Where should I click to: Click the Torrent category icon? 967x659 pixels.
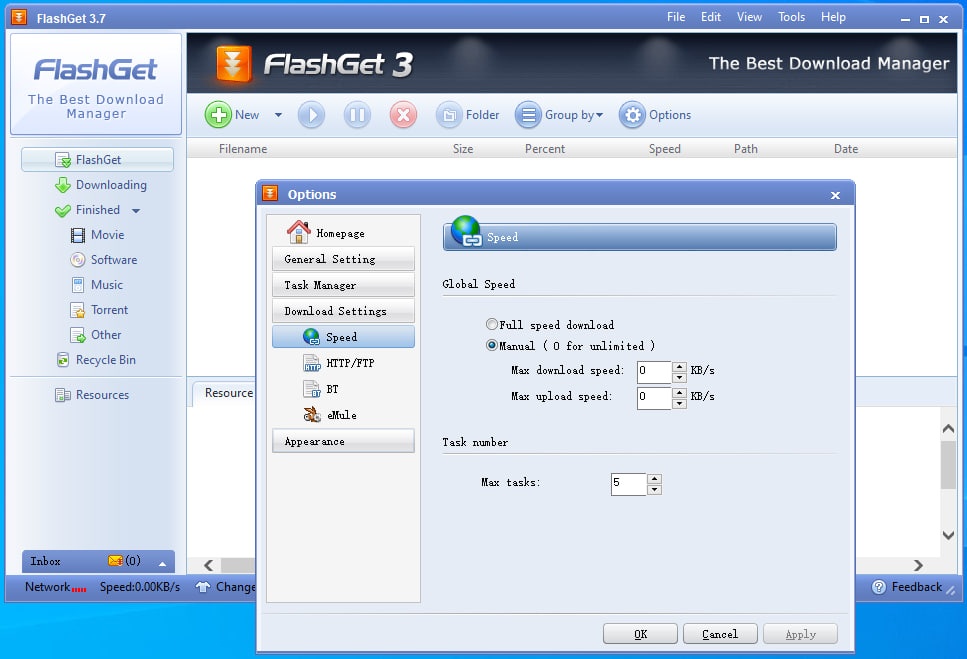pyautogui.click(x=78, y=310)
